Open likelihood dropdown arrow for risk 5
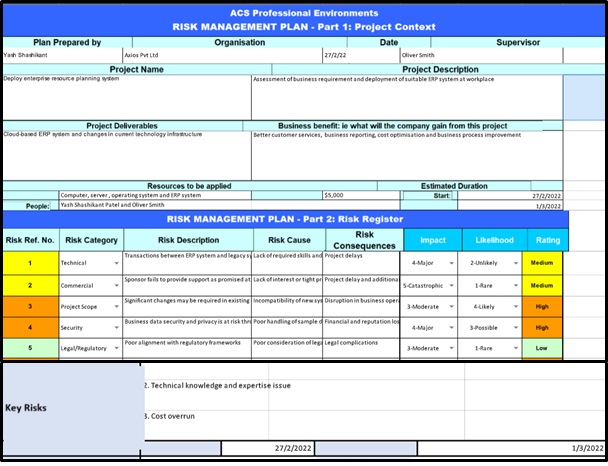The image size is (608, 466). (516, 348)
